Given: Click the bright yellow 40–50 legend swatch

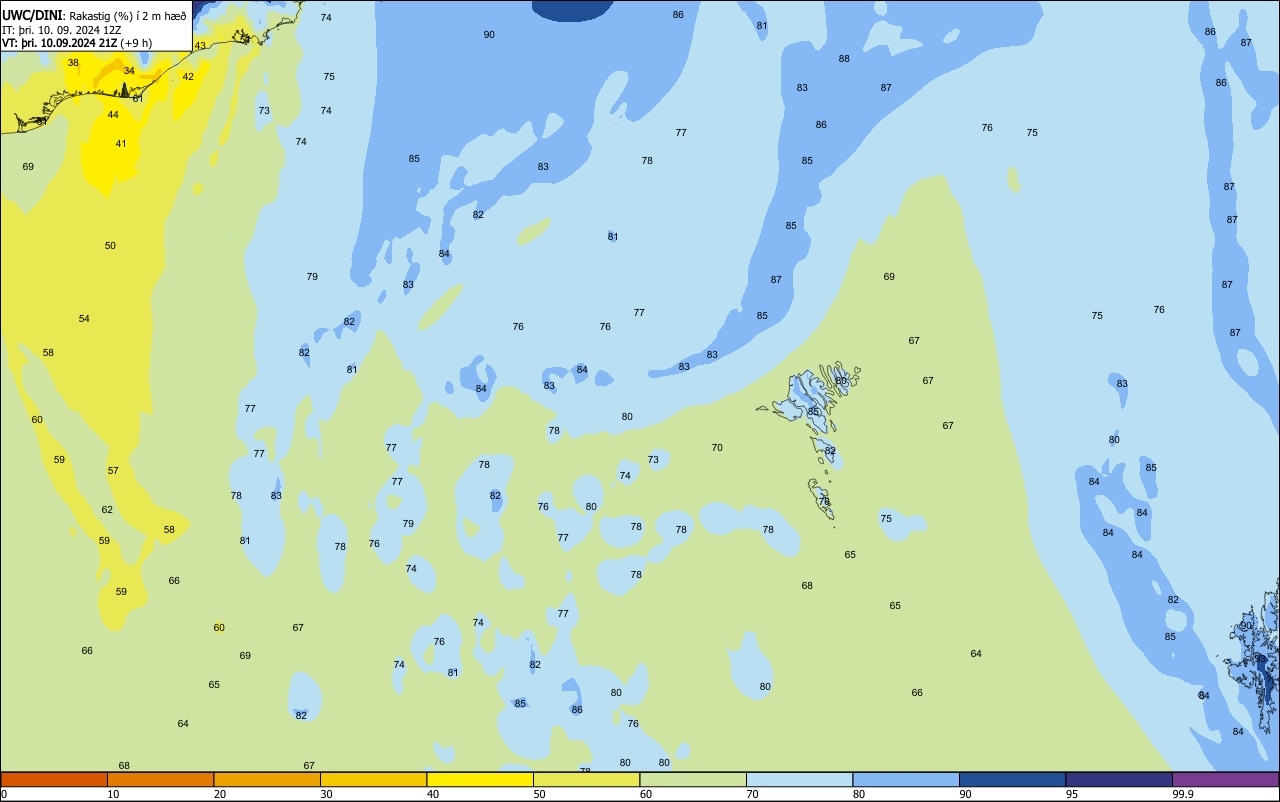Looking at the screenshot, I should pyautogui.click(x=480, y=779).
